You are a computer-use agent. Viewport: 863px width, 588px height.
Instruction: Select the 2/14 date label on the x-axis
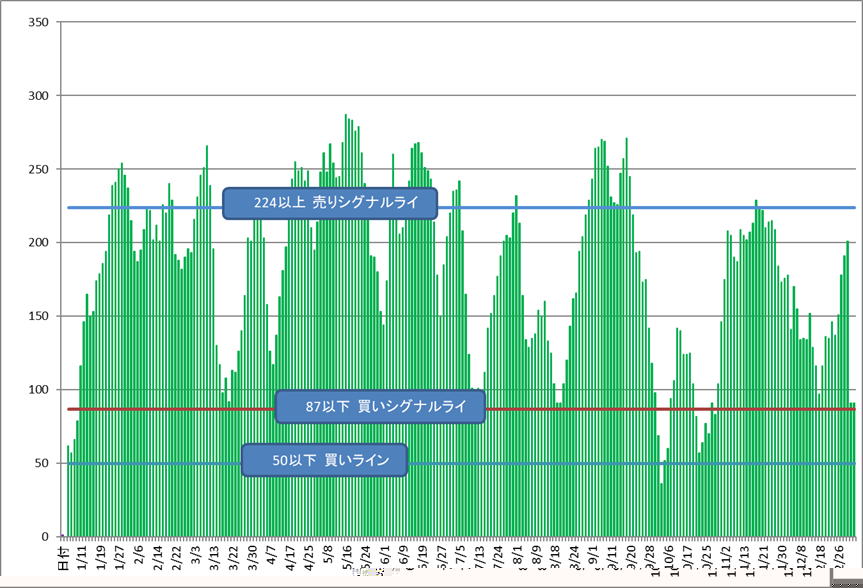click(x=158, y=556)
